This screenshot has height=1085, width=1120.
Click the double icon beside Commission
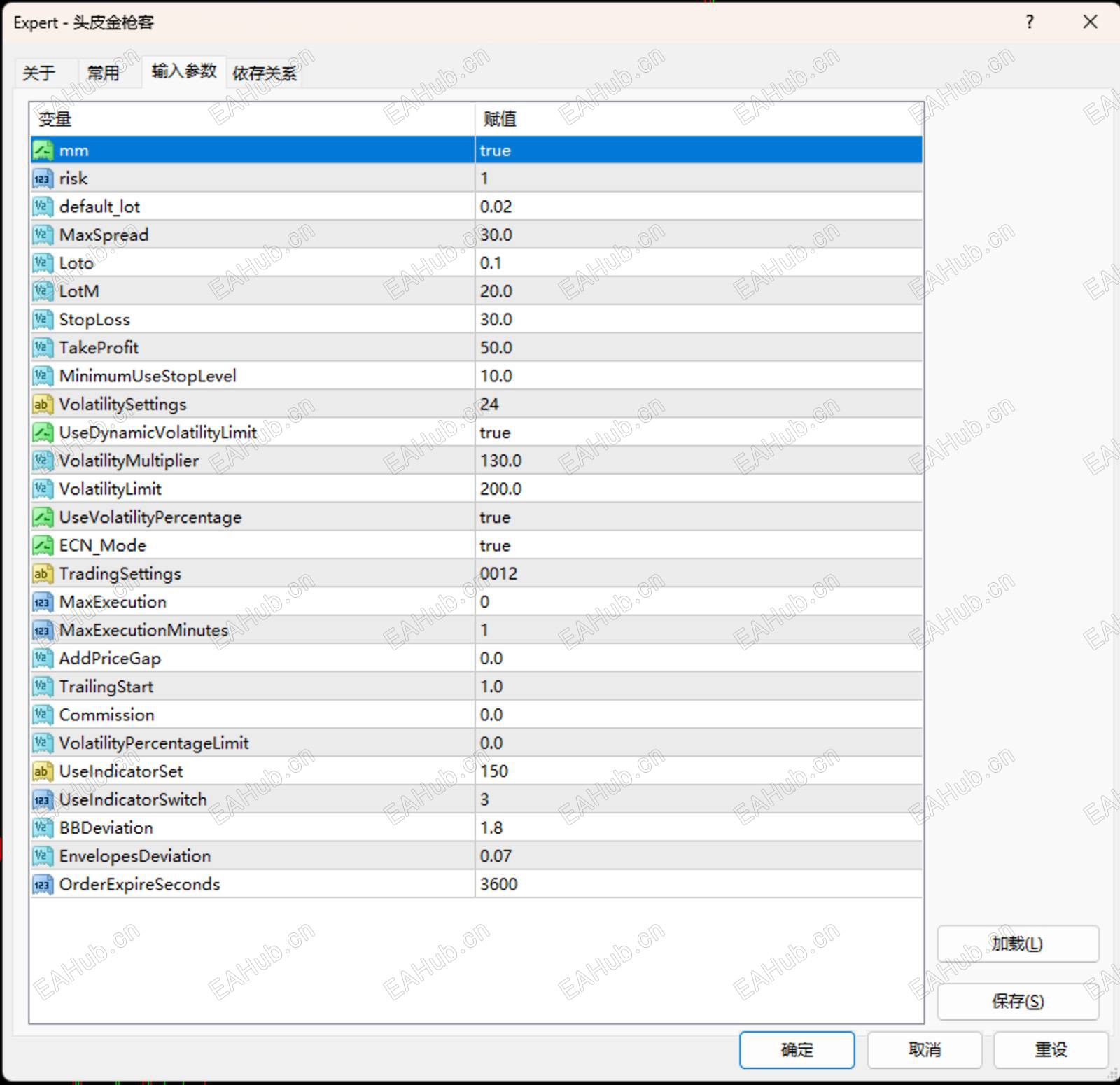(x=43, y=715)
